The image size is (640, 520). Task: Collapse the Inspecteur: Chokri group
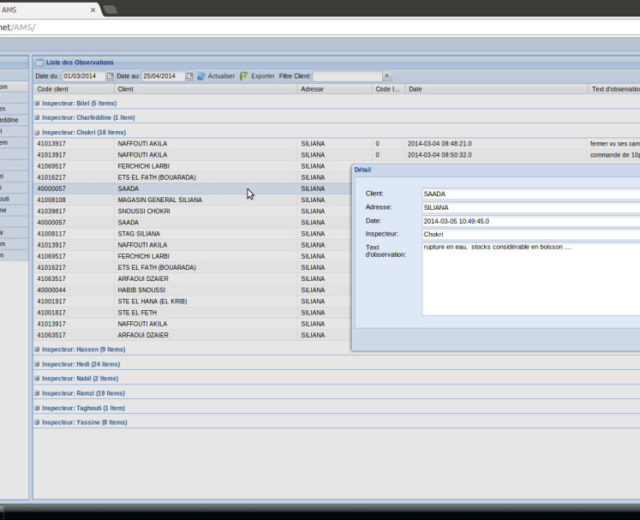pos(38,132)
